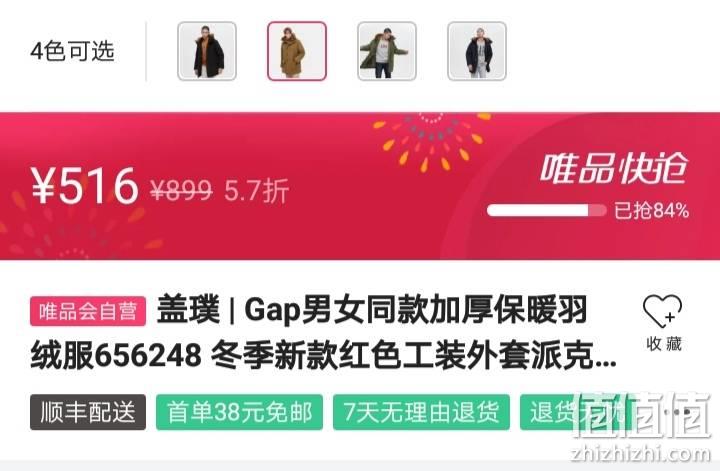This screenshot has height=471, width=720.
Task: Choose the olive green coat color option
Action: click(387, 51)
